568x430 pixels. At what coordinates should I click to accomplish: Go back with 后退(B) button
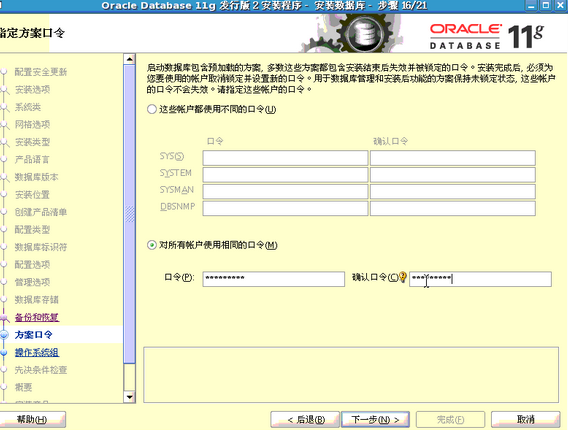(x=305, y=419)
